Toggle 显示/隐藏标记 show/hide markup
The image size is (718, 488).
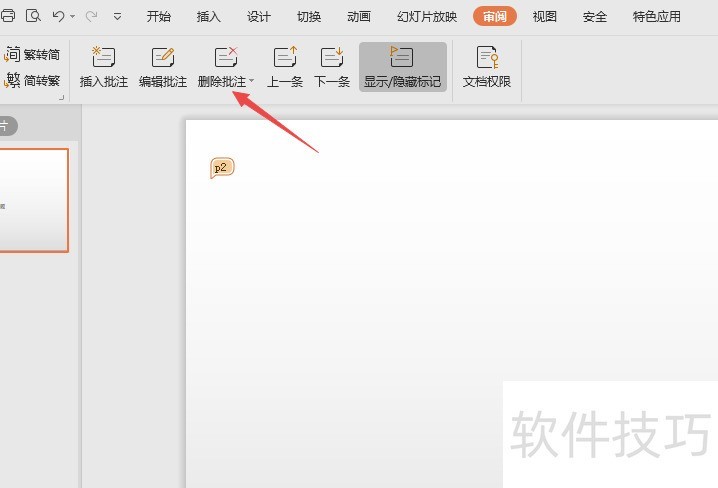403,67
